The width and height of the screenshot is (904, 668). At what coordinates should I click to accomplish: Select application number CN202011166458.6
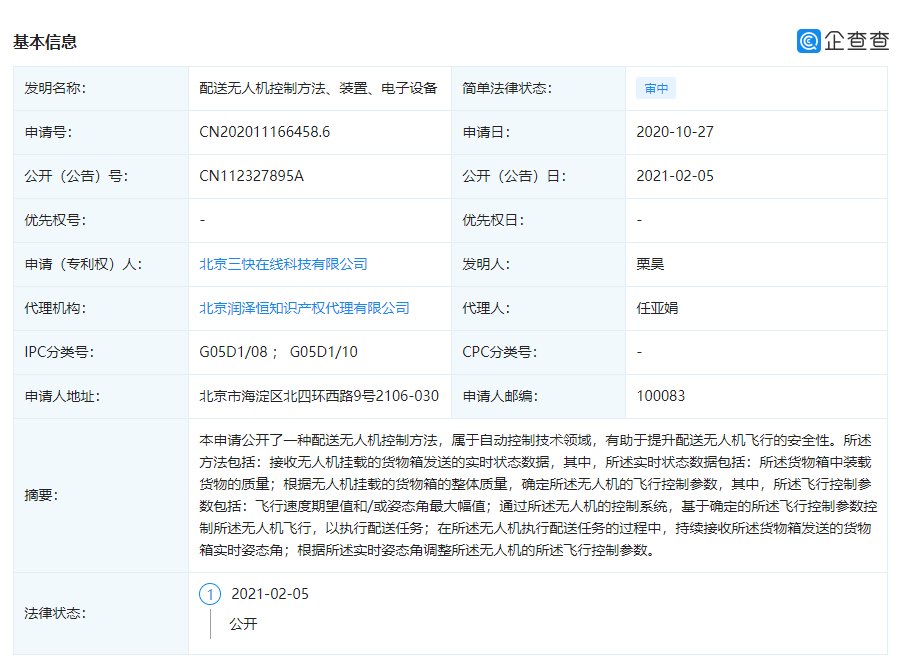coord(265,132)
